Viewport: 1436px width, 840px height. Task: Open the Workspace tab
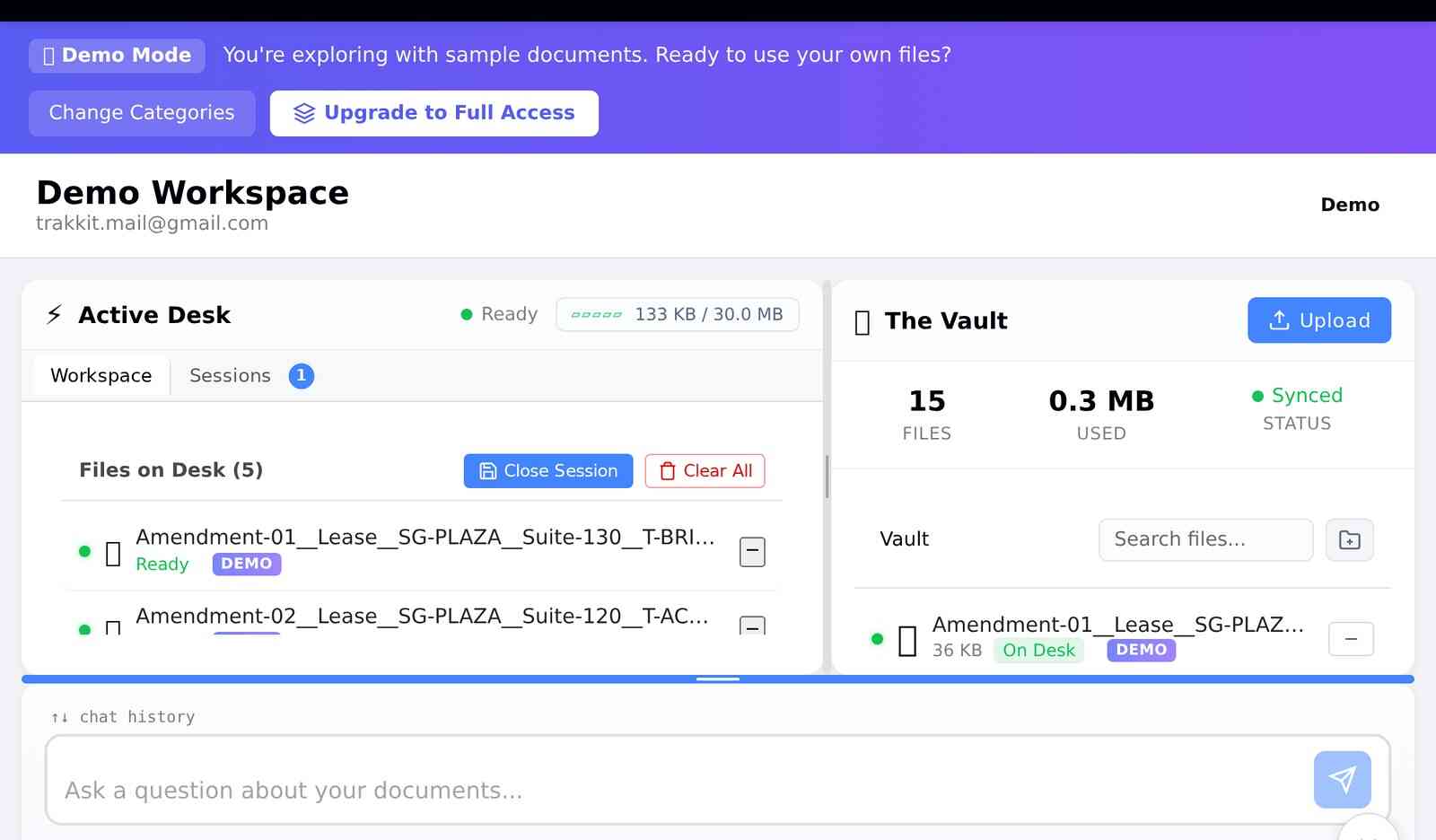point(100,375)
